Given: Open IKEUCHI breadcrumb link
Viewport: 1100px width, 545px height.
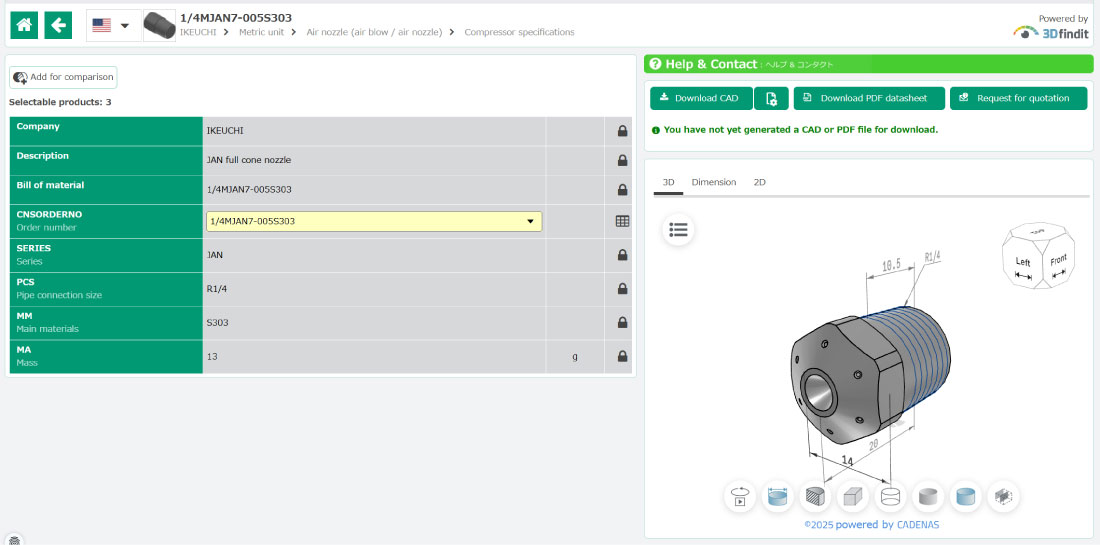Looking at the screenshot, I should pos(198,32).
